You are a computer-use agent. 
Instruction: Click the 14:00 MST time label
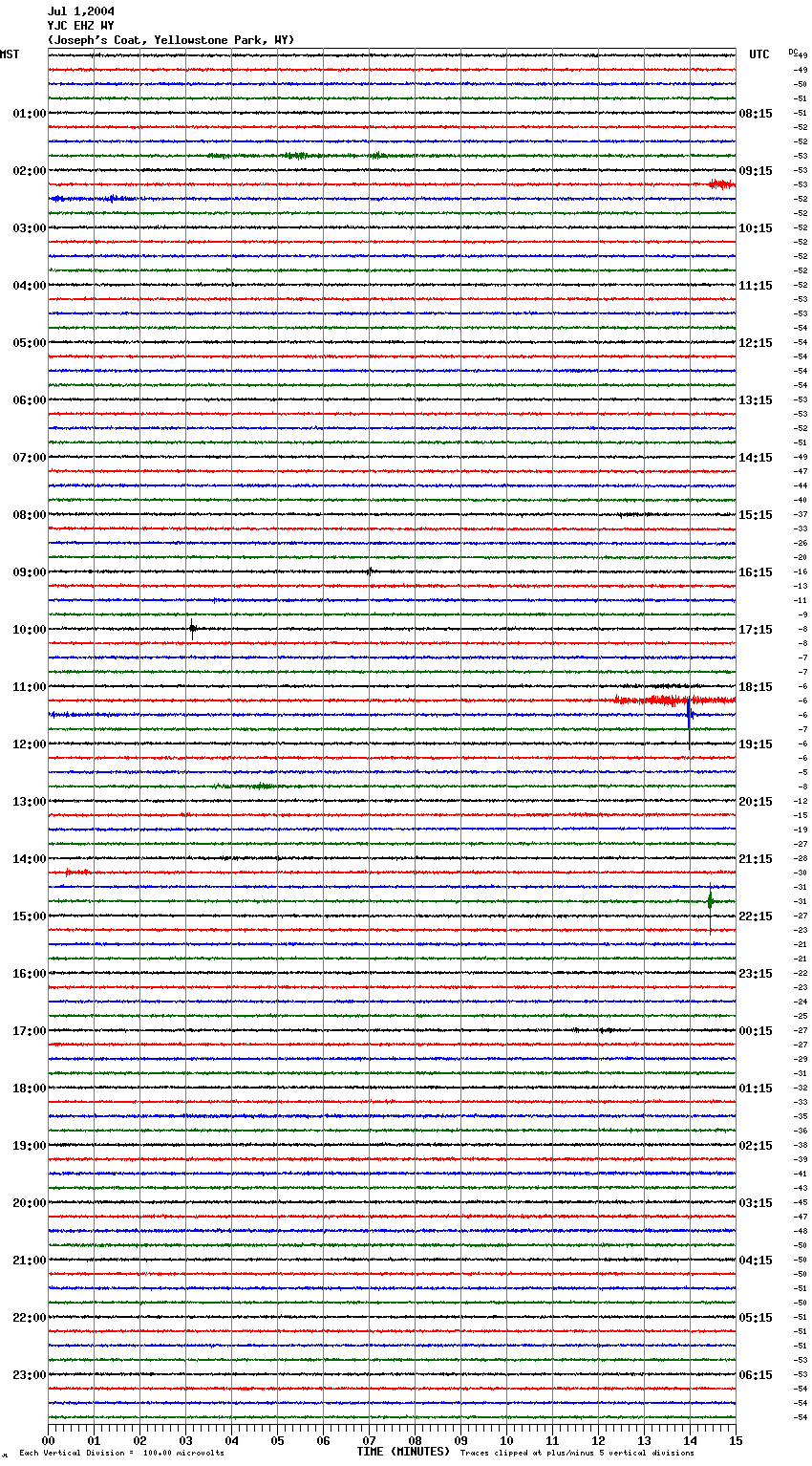pos(30,859)
